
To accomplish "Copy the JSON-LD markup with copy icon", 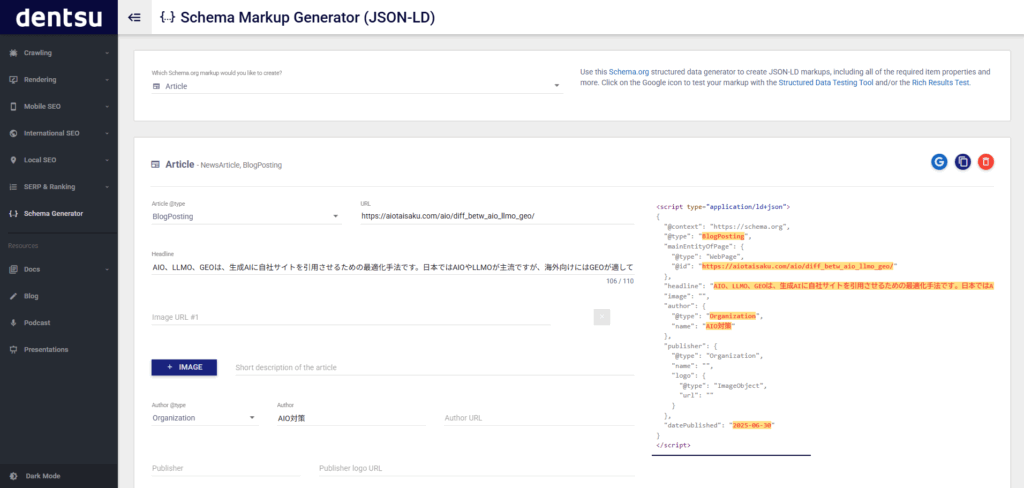I will pyautogui.click(x=963, y=162).
